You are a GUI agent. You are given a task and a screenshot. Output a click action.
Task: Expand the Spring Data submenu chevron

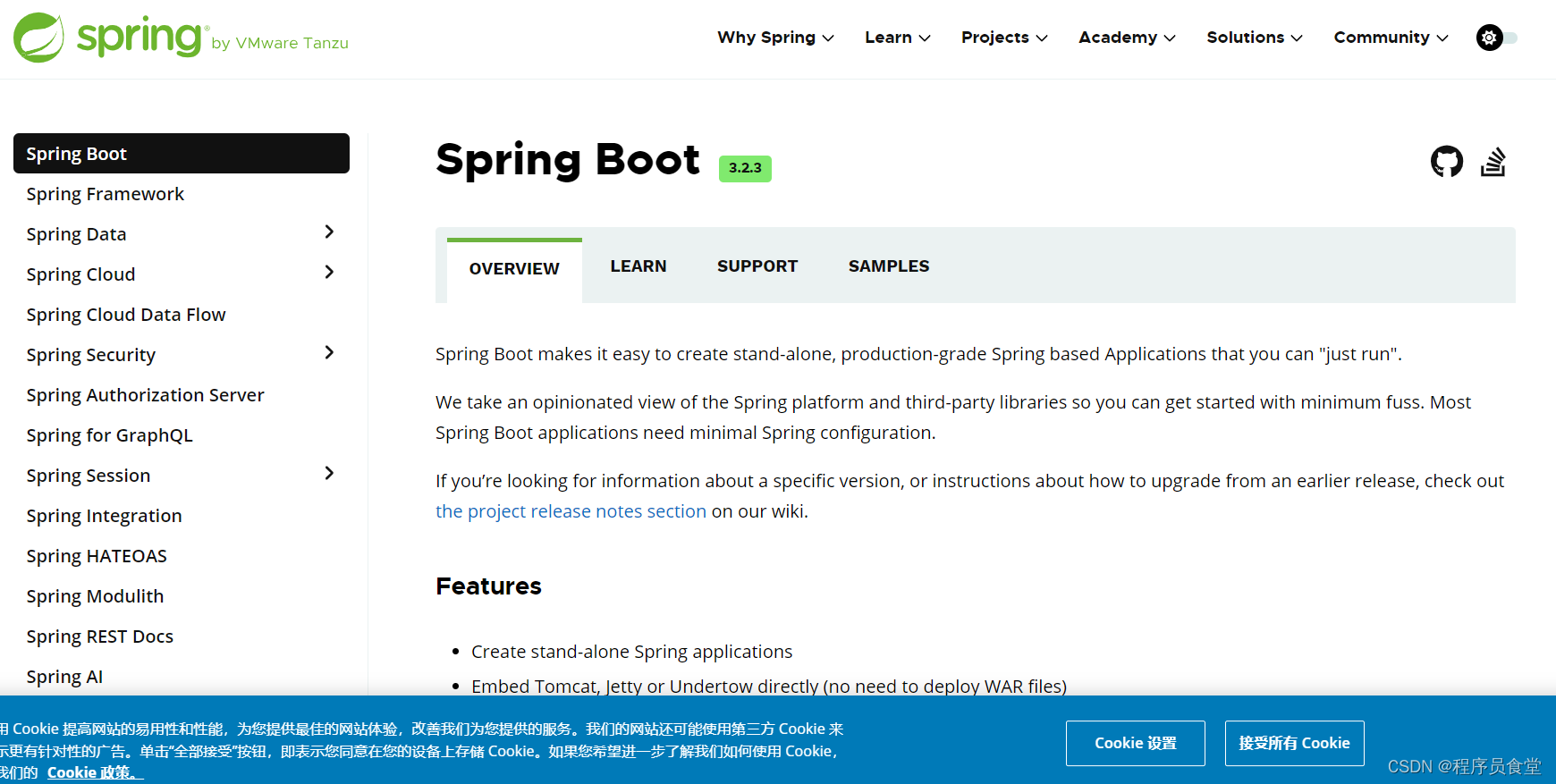coord(329,232)
